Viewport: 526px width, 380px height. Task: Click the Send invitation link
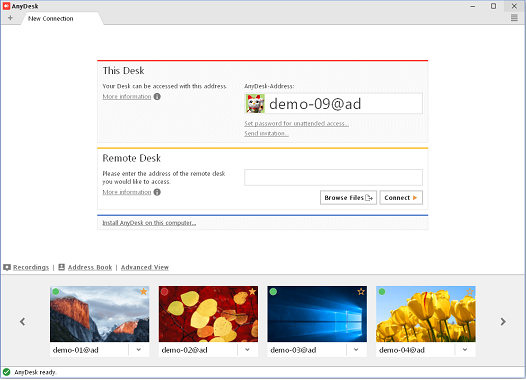pyautogui.click(x=266, y=133)
